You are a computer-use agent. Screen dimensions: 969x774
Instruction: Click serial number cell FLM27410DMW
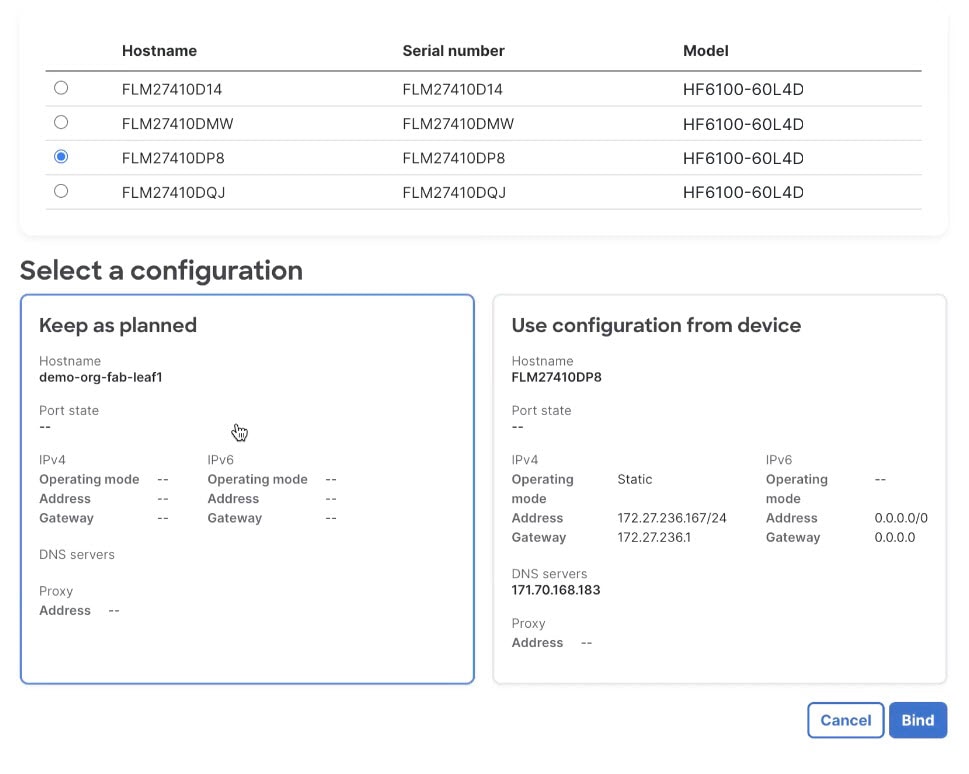[x=458, y=124]
